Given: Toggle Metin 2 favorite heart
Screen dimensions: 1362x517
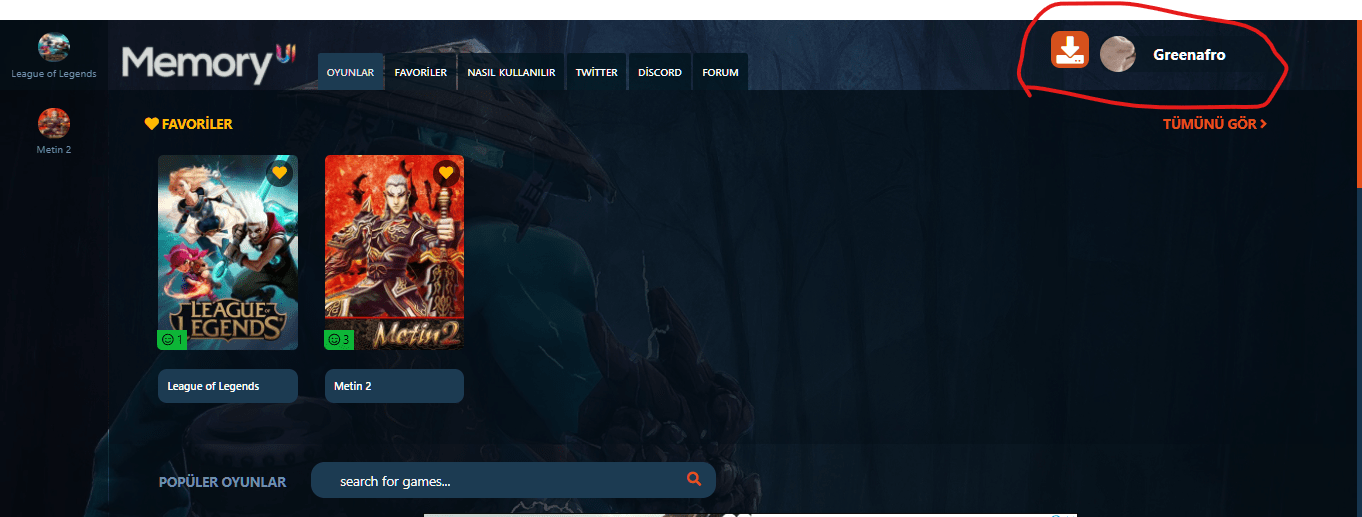Looking at the screenshot, I should click(446, 173).
